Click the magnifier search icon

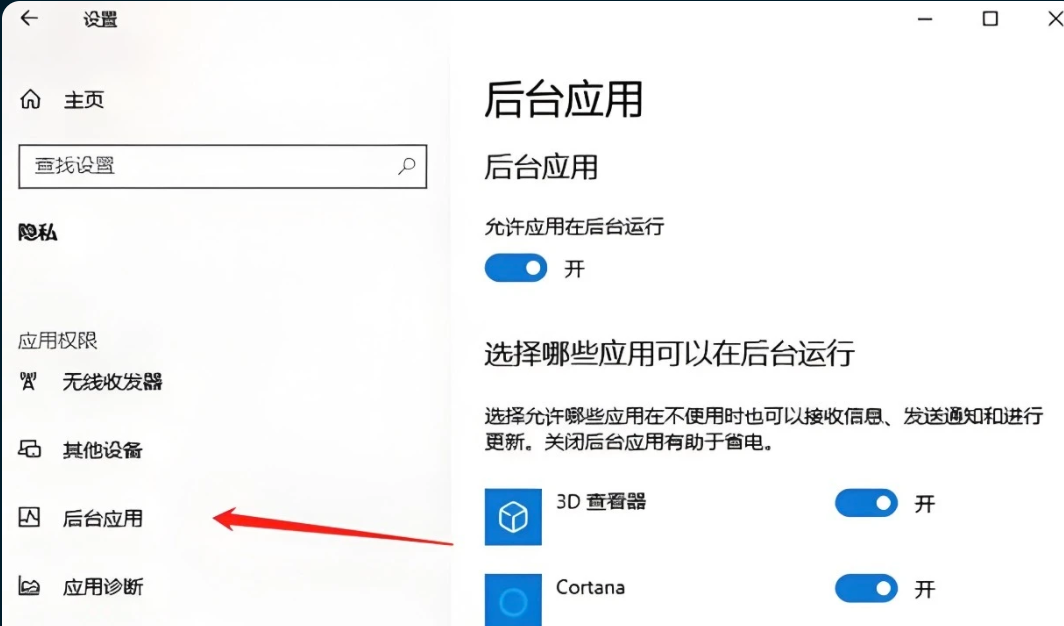click(x=406, y=165)
